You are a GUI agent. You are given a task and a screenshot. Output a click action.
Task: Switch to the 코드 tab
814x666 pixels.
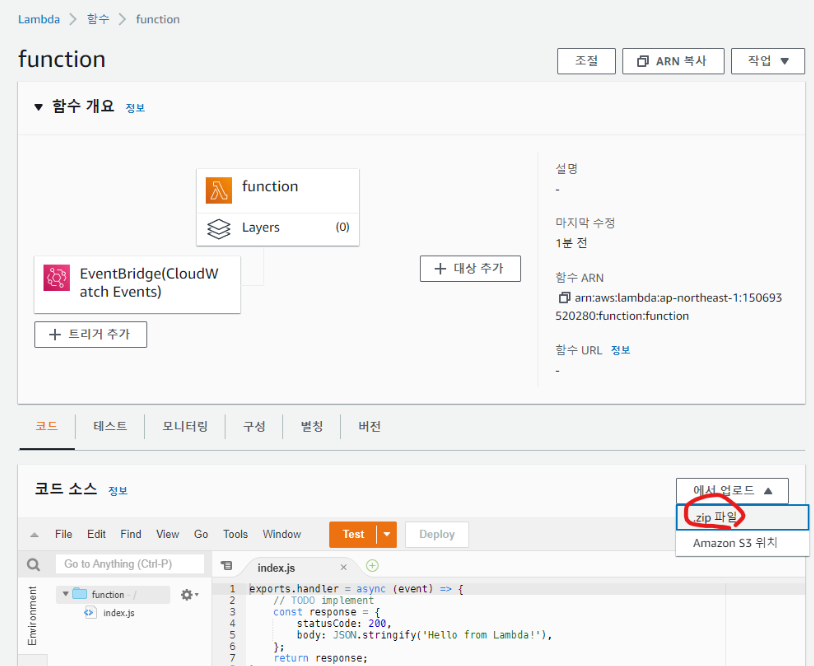(47, 427)
